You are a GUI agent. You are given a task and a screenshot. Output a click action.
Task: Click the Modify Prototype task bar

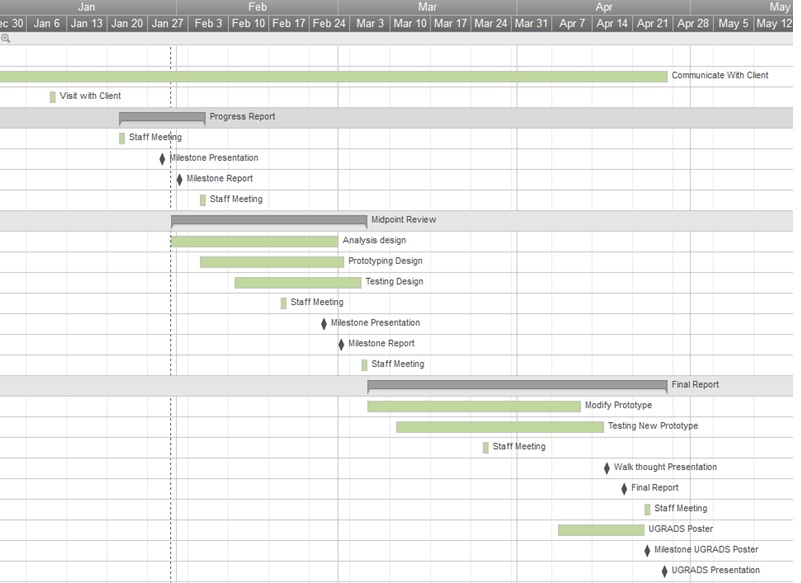point(473,406)
